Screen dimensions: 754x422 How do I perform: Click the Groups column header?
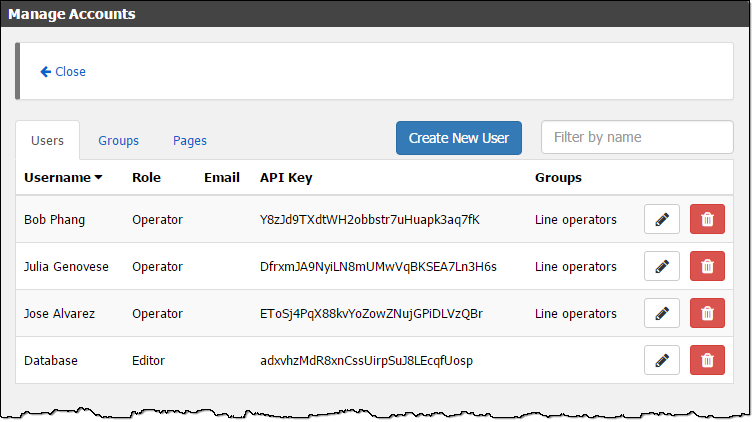(x=558, y=177)
